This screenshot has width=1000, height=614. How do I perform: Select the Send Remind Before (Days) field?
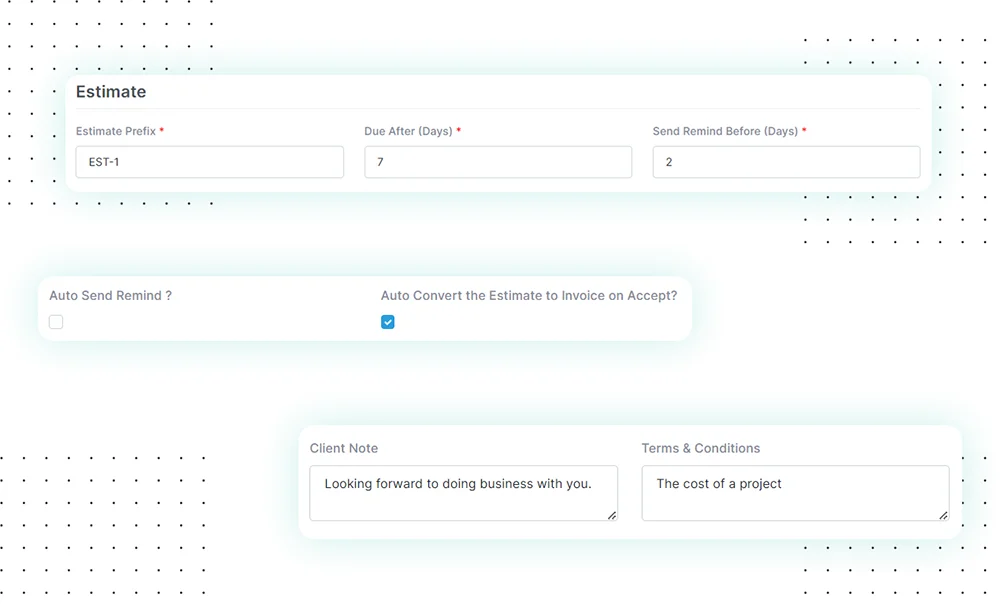coord(785,162)
